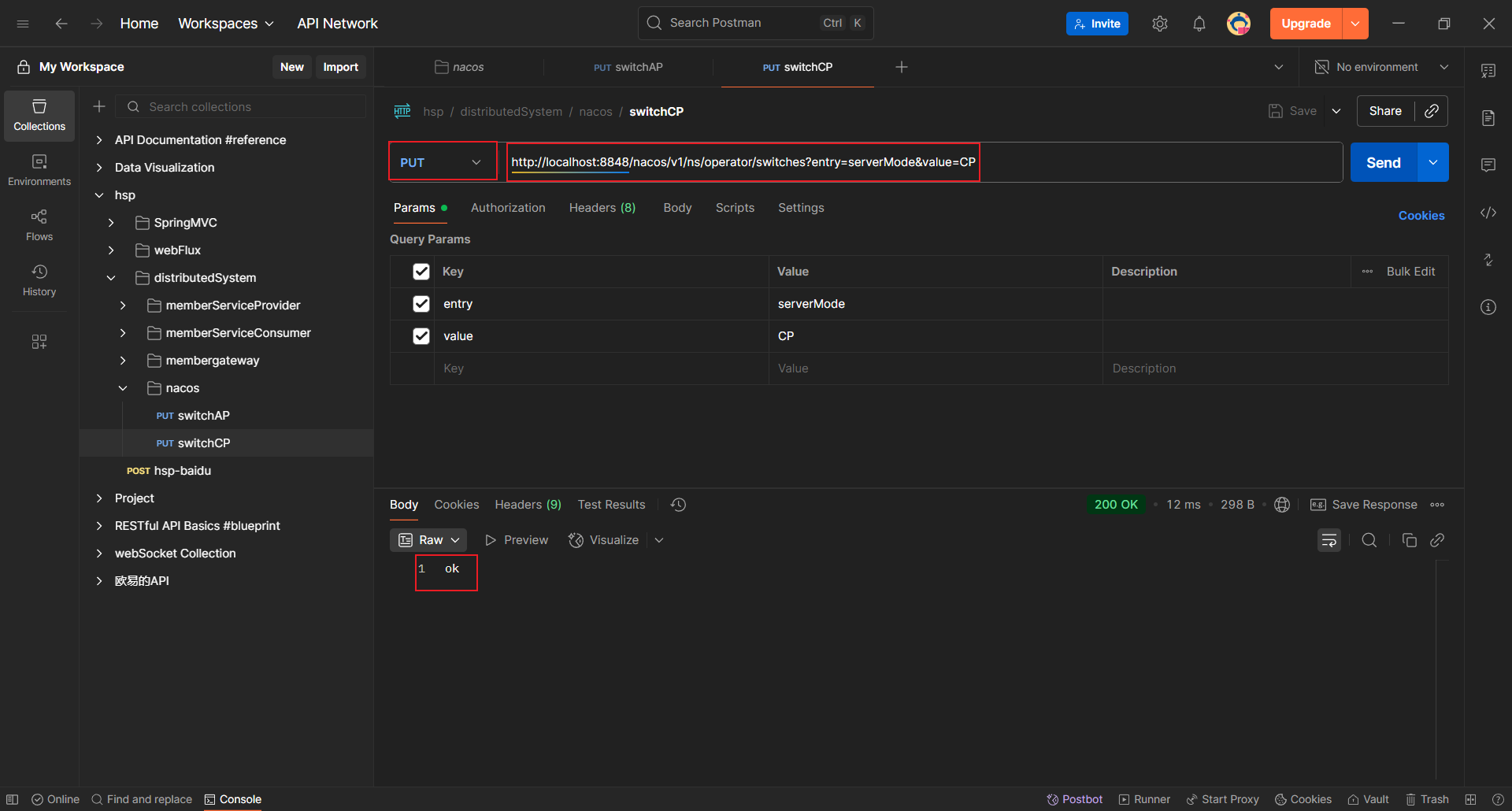Toggle the select-all params checkbox
1512x811 pixels.
[421, 272]
